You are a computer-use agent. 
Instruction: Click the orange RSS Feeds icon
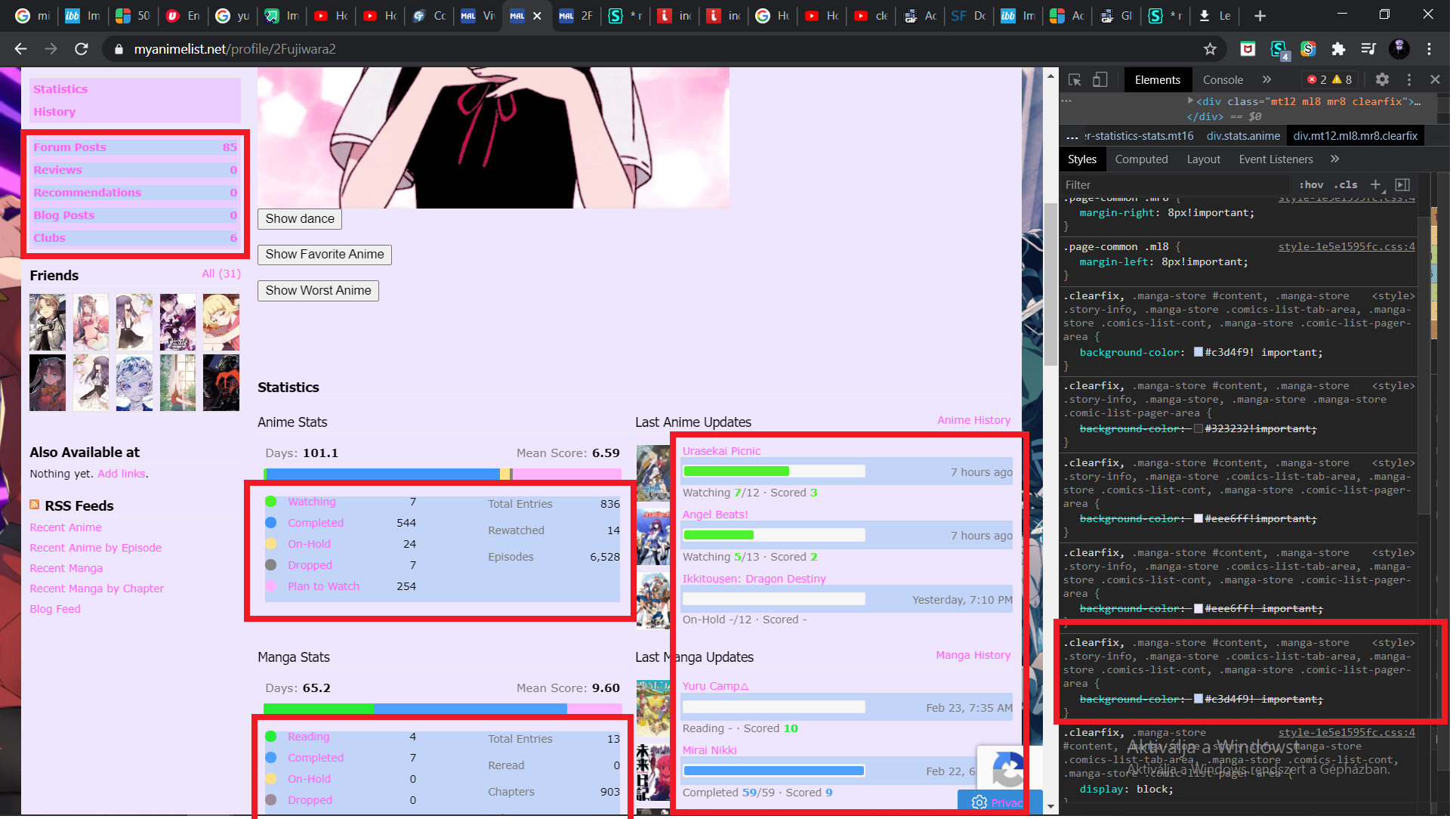point(35,505)
